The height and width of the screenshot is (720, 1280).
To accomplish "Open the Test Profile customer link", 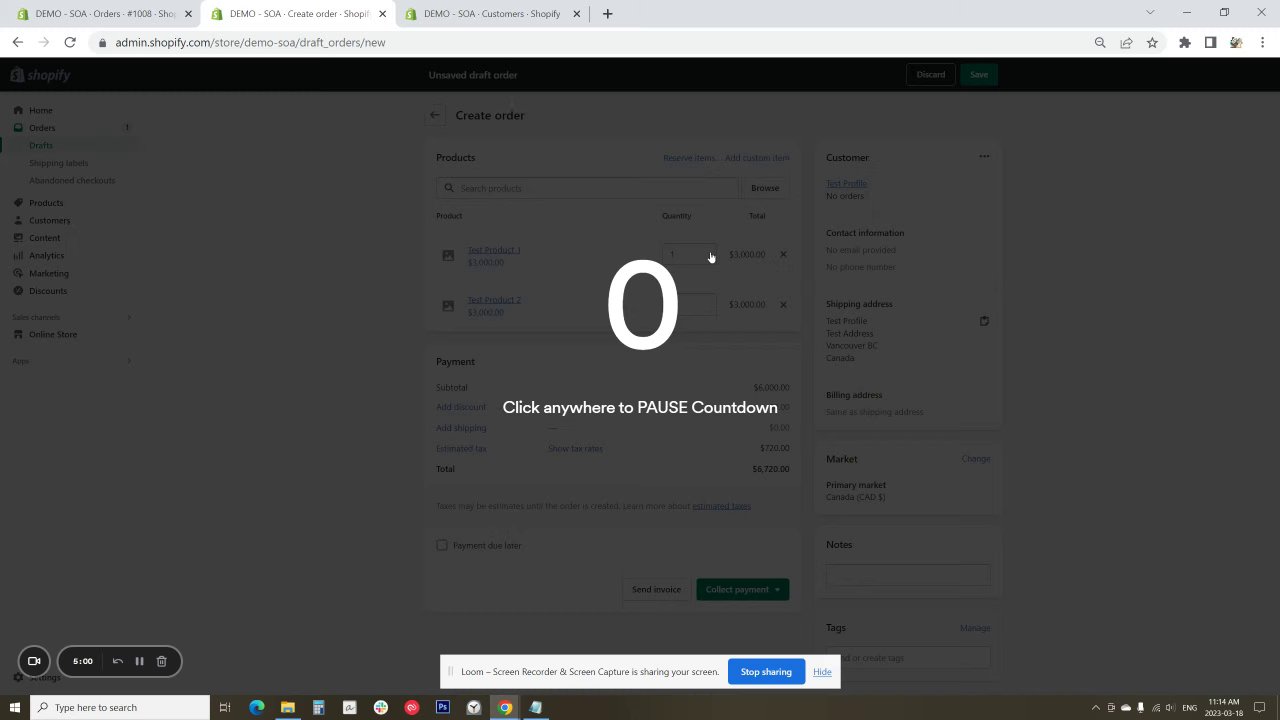I will (846, 183).
